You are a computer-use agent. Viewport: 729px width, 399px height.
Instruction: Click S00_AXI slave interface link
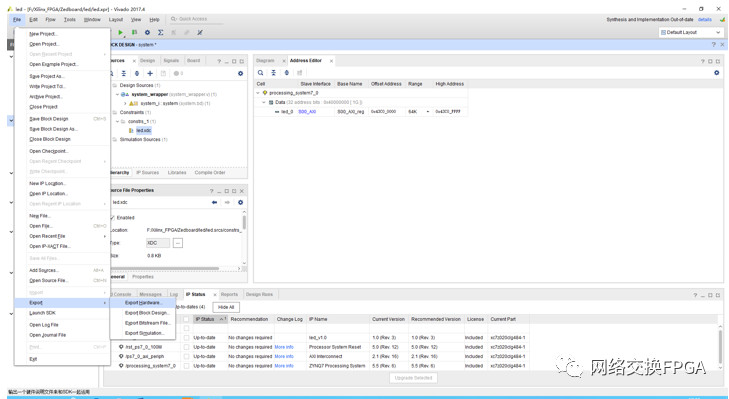click(307, 112)
